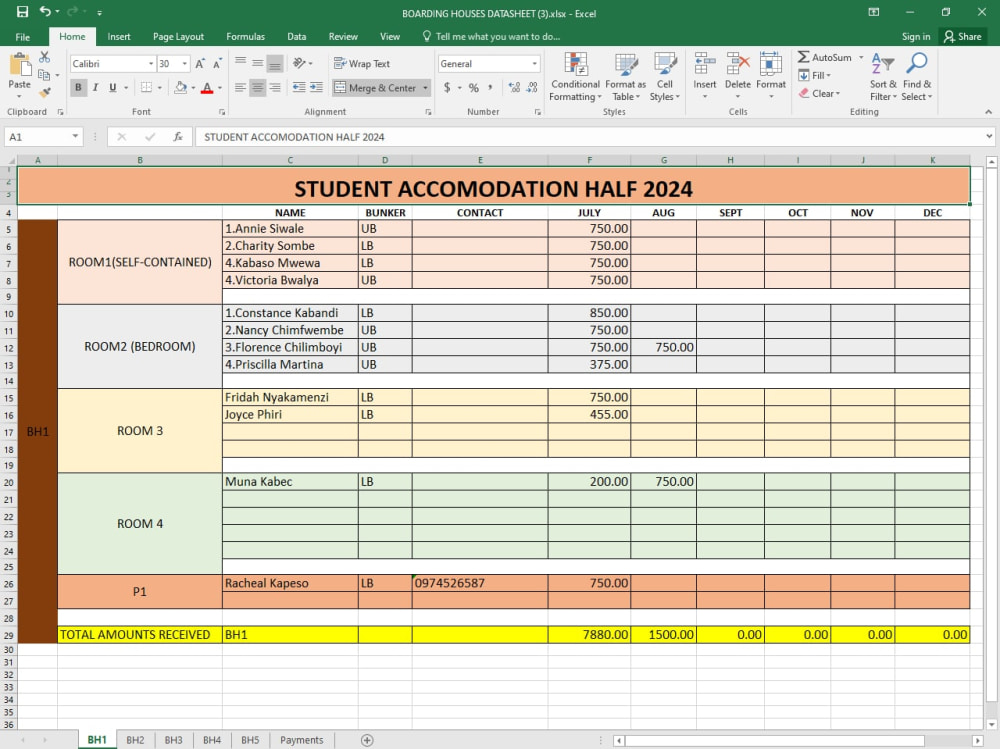The width and height of the screenshot is (1000, 749).
Task: Click the Accounting dollar format icon
Action: coord(447,87)
